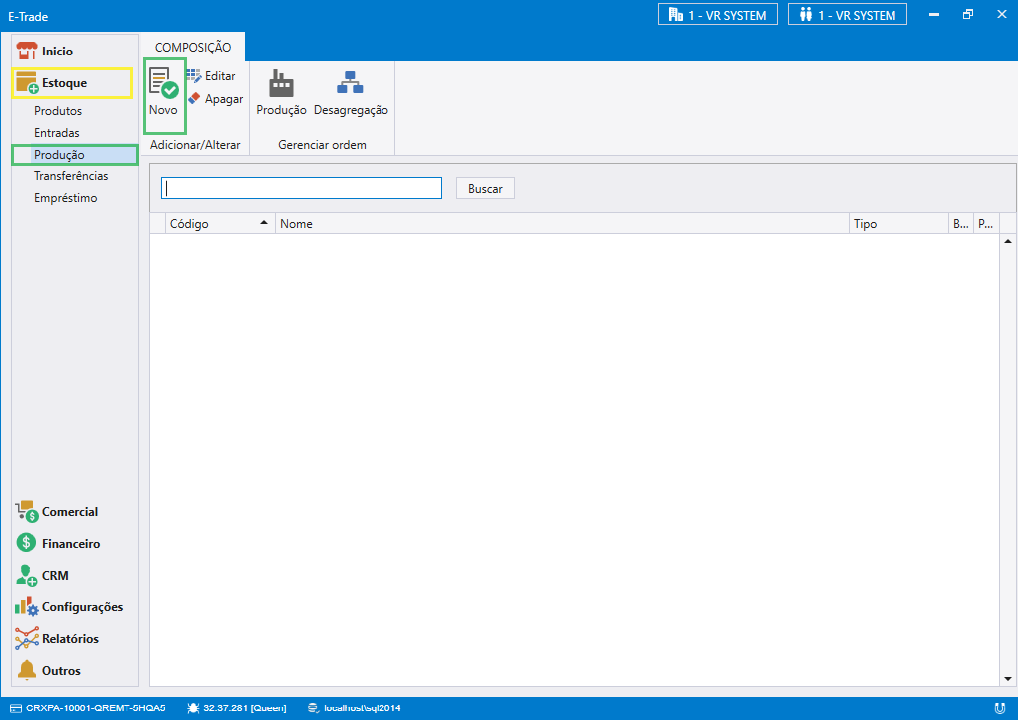Screen dimensions: 1018x720
Task: Go to Transferências under Estoque
Action: point(71,176)
